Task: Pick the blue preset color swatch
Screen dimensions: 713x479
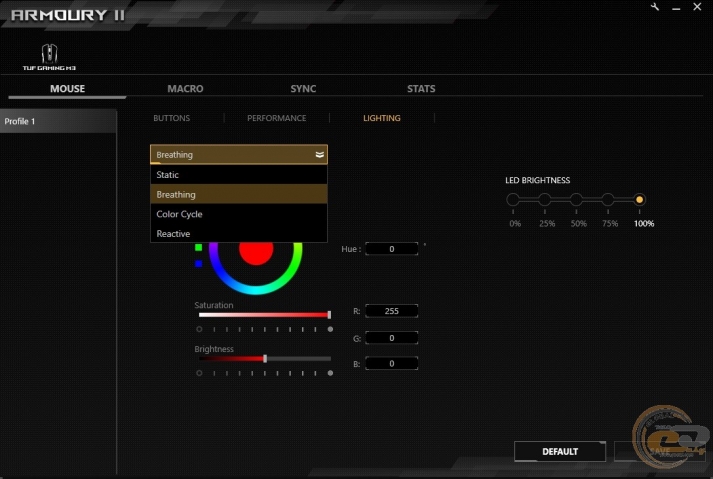Action: click(199, 264)
